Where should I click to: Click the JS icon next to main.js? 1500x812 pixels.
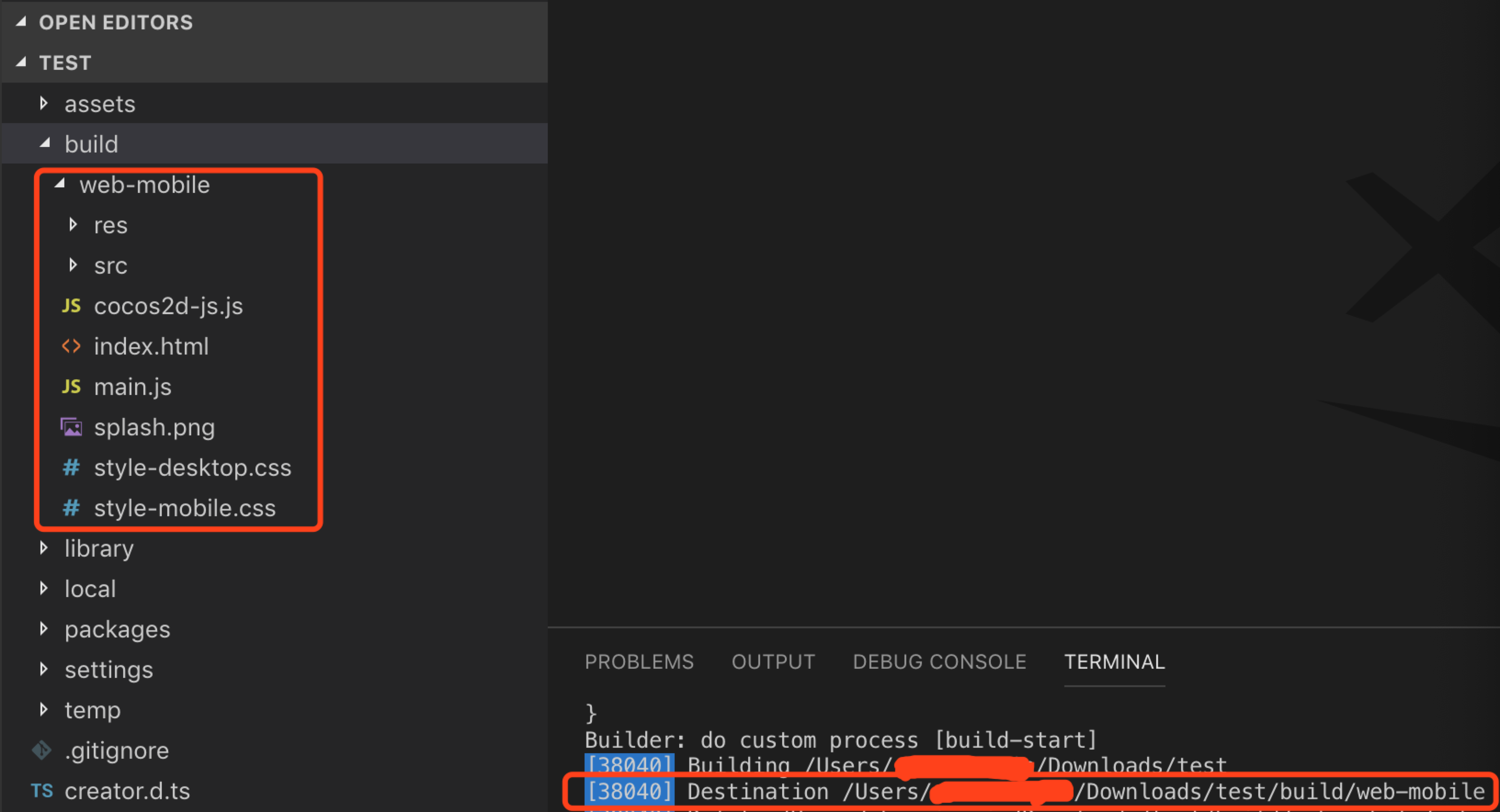coord(71,387)
